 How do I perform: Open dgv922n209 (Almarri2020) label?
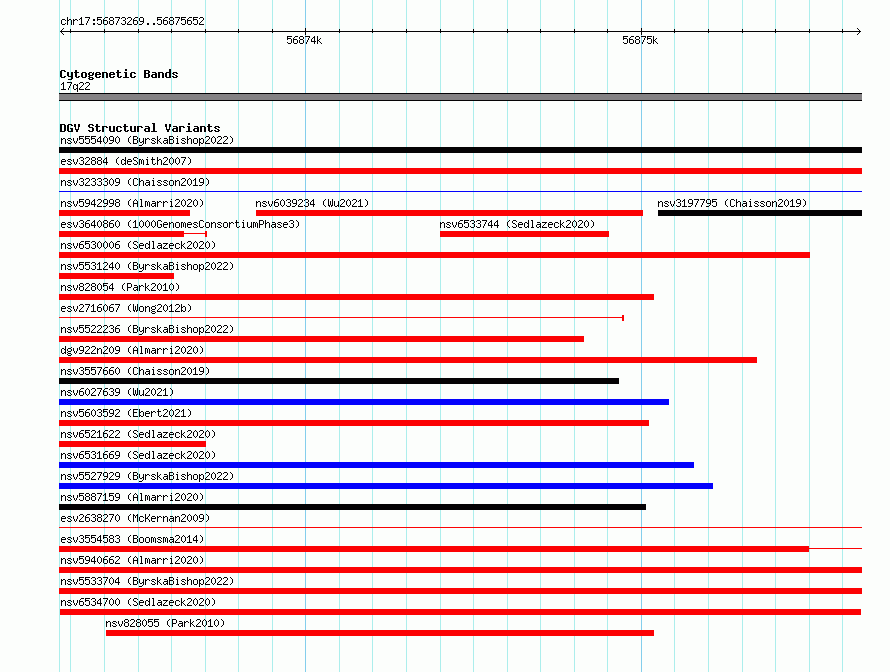(132, 350)
